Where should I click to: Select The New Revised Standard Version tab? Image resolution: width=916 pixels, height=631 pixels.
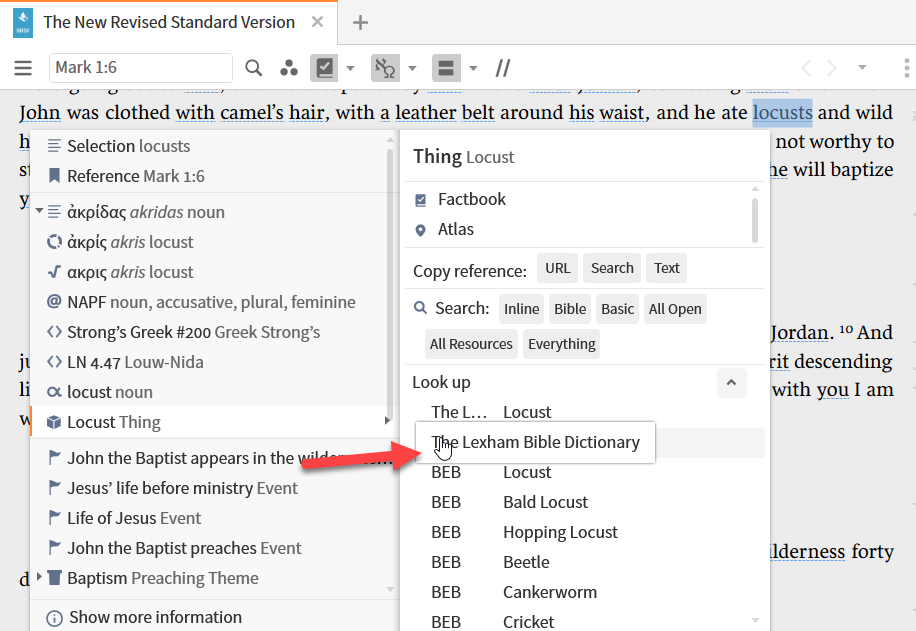pyautogui.click(x=169, y=22)
